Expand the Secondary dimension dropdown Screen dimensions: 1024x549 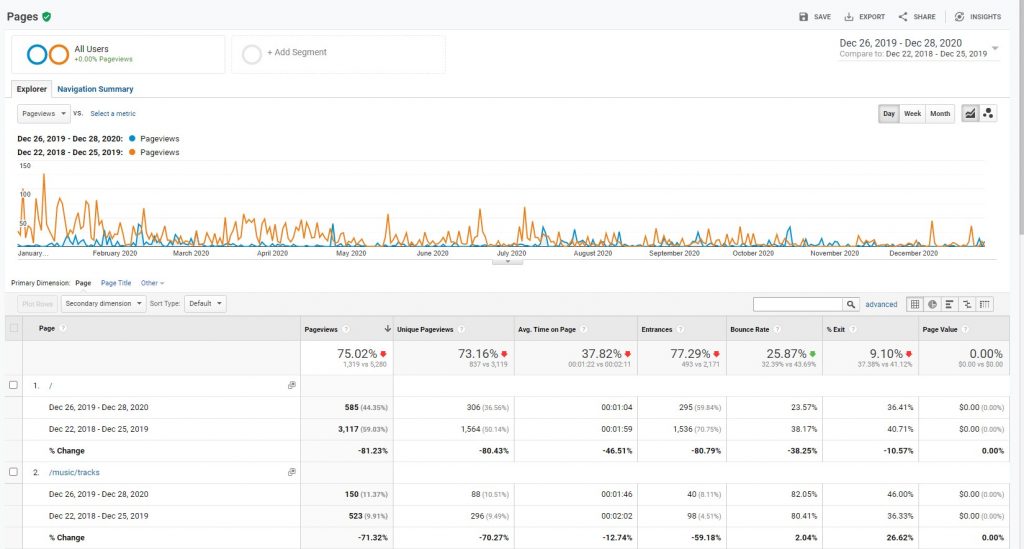click(x=103, y=304)
